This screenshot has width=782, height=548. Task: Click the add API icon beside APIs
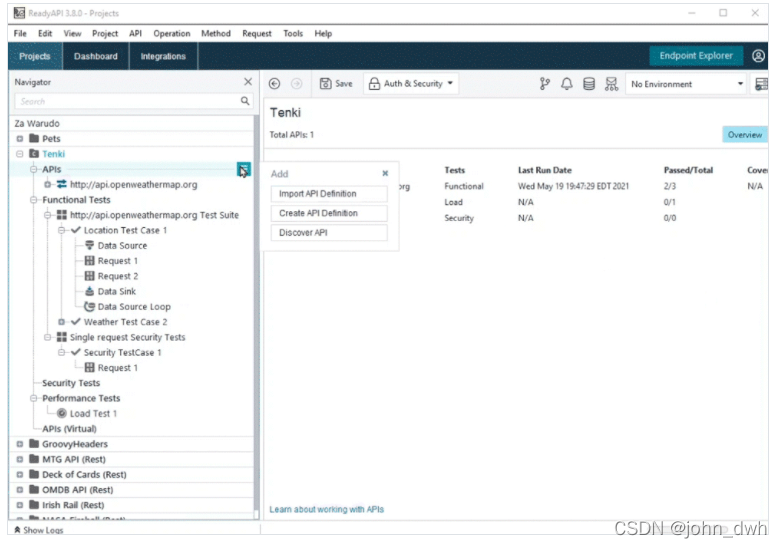coord(243,170)
